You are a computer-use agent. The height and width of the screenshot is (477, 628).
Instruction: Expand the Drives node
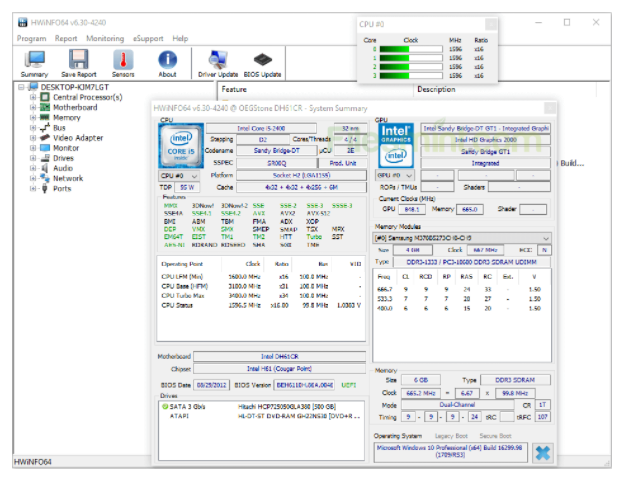(x=33, y=158)
